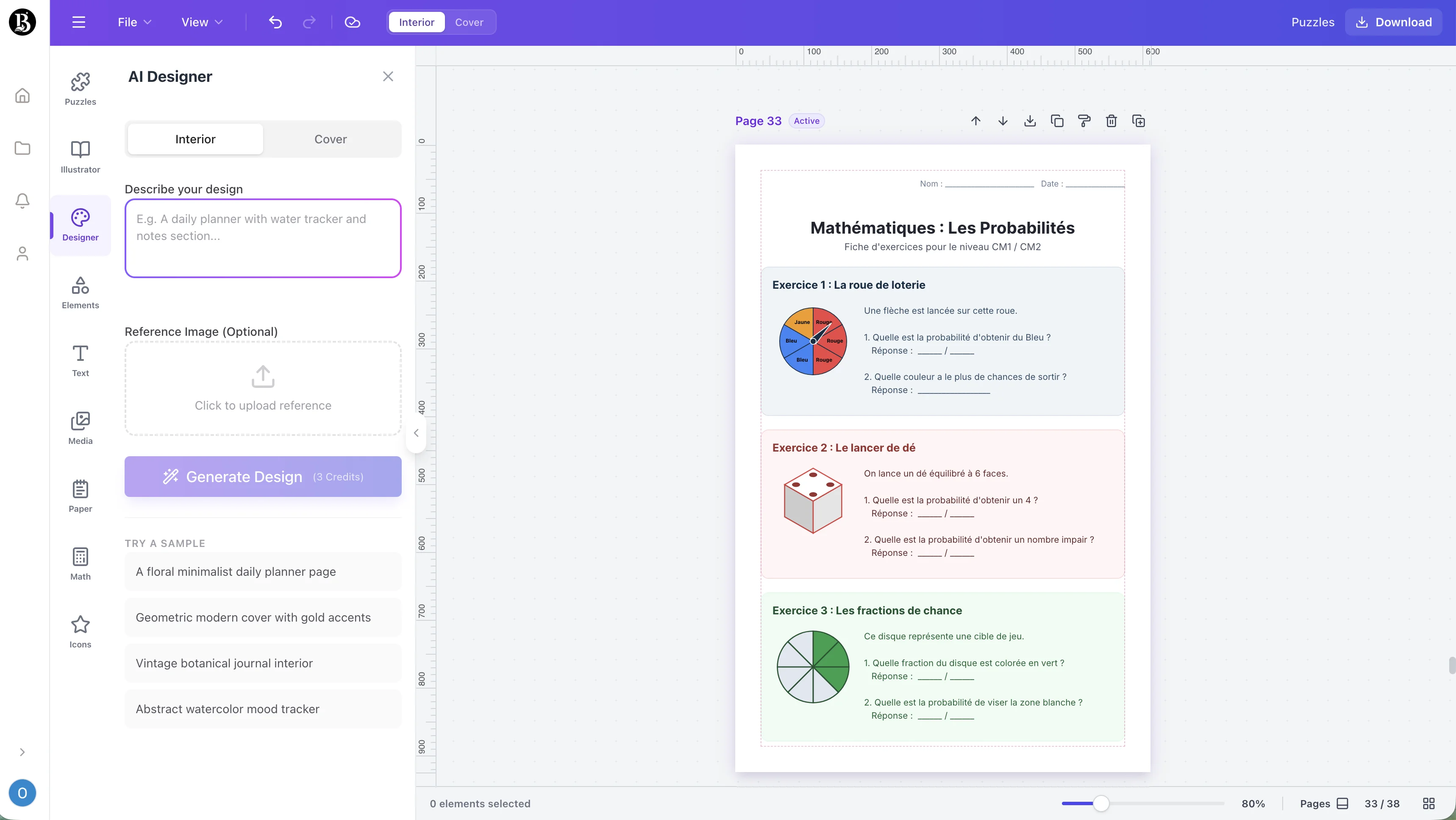Select the Exercice 1 : La roue de loterie heading

(848, 285)
